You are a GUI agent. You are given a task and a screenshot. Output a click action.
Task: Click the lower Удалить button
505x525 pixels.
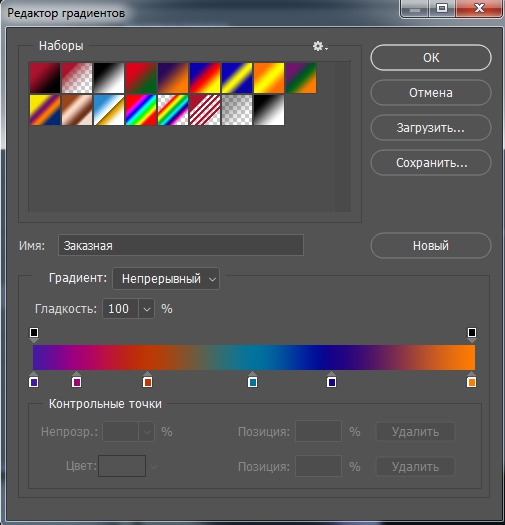pyautogui.click(x=416, y=467)
